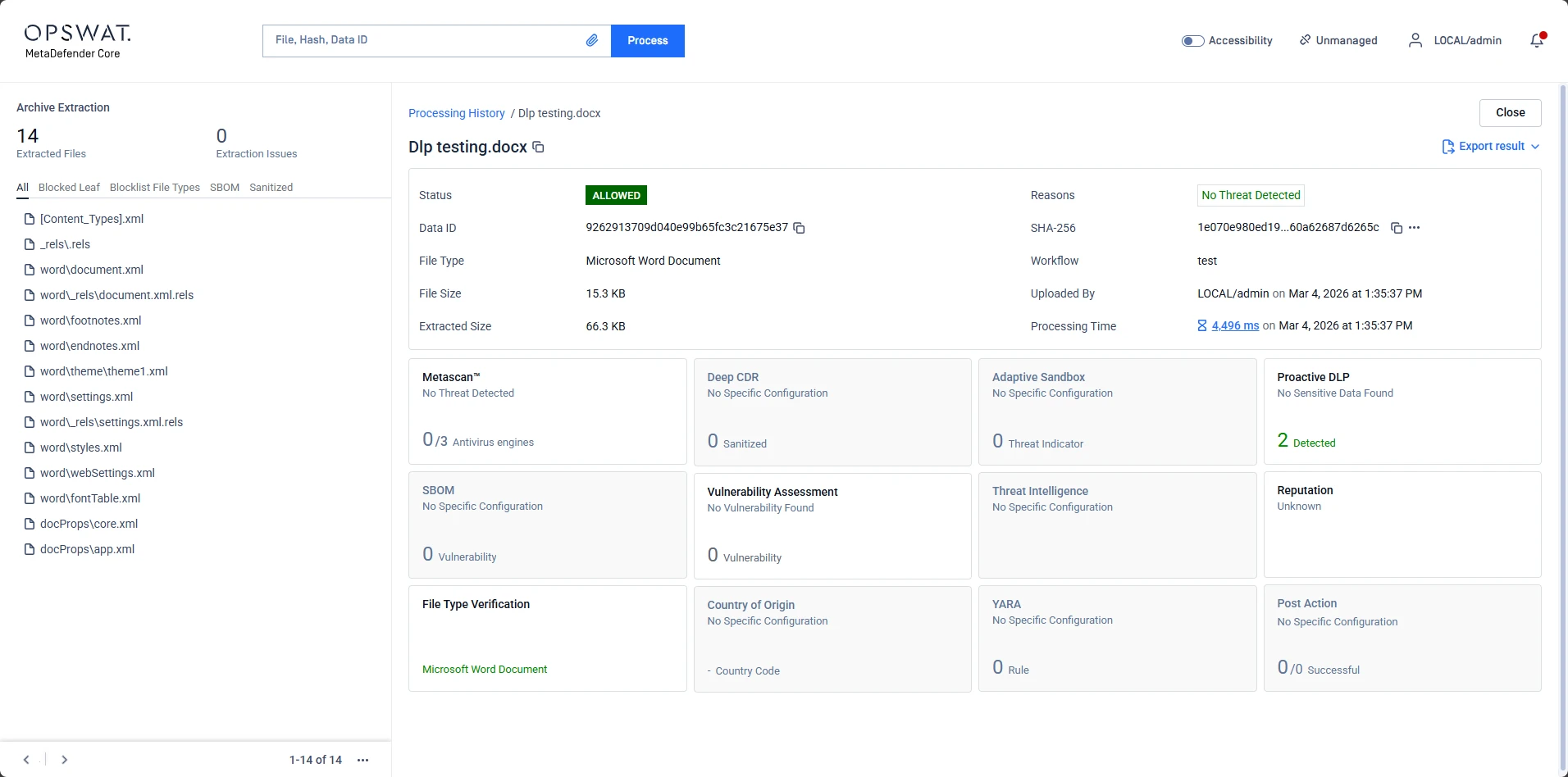
Task: Open the Processing History breadcrumb link
Action: (456, 113)
